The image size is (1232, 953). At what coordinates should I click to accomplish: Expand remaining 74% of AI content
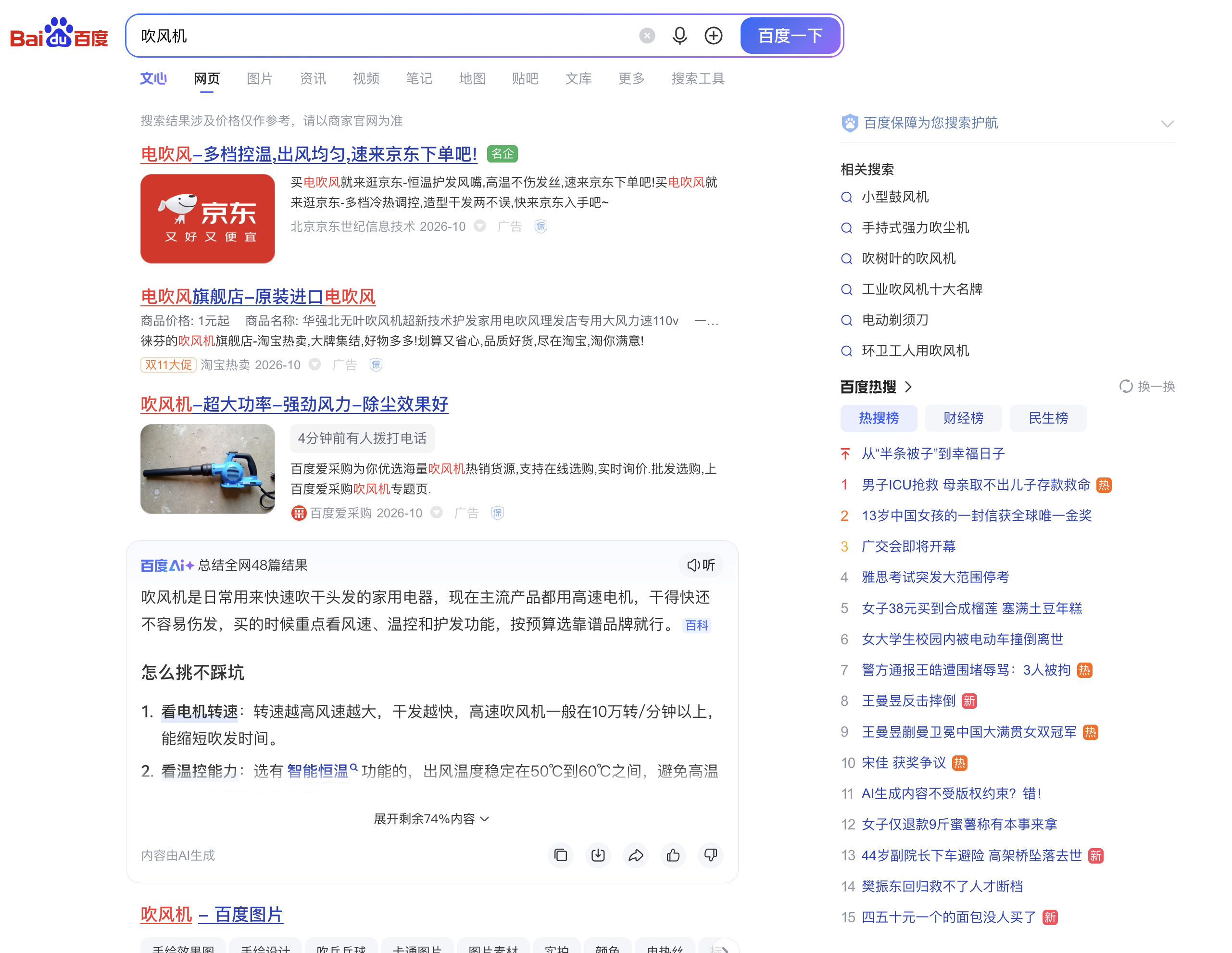tap(431, 819)
